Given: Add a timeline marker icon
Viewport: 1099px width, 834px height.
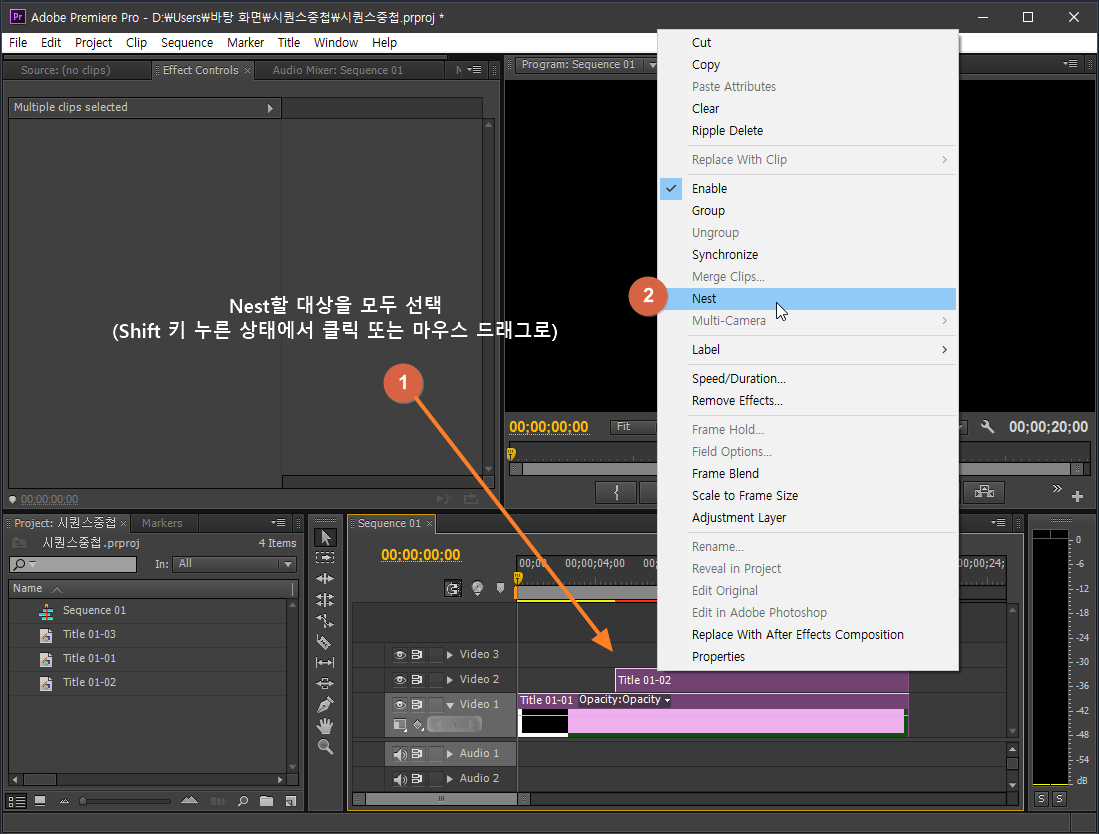Looking at the screenshot, I should [x=500, y=589].
